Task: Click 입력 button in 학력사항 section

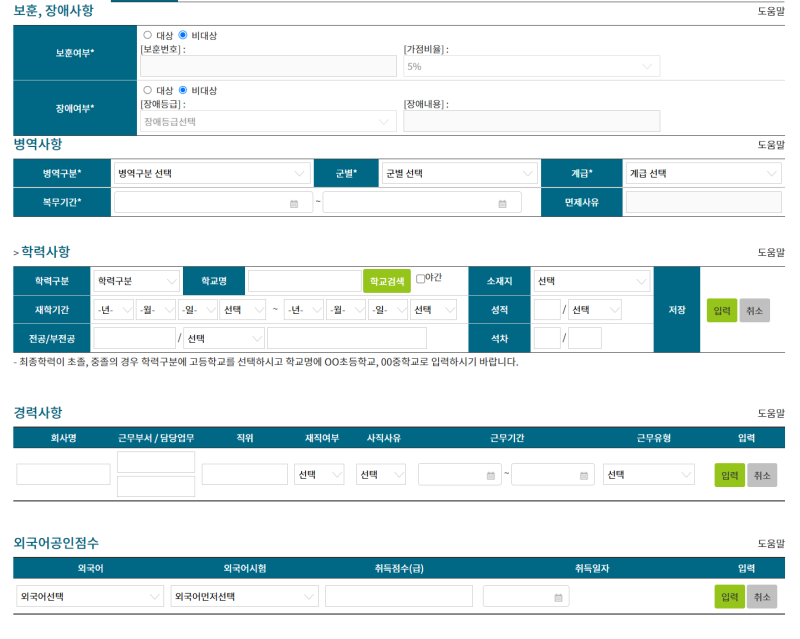Action: coord(722,310)
